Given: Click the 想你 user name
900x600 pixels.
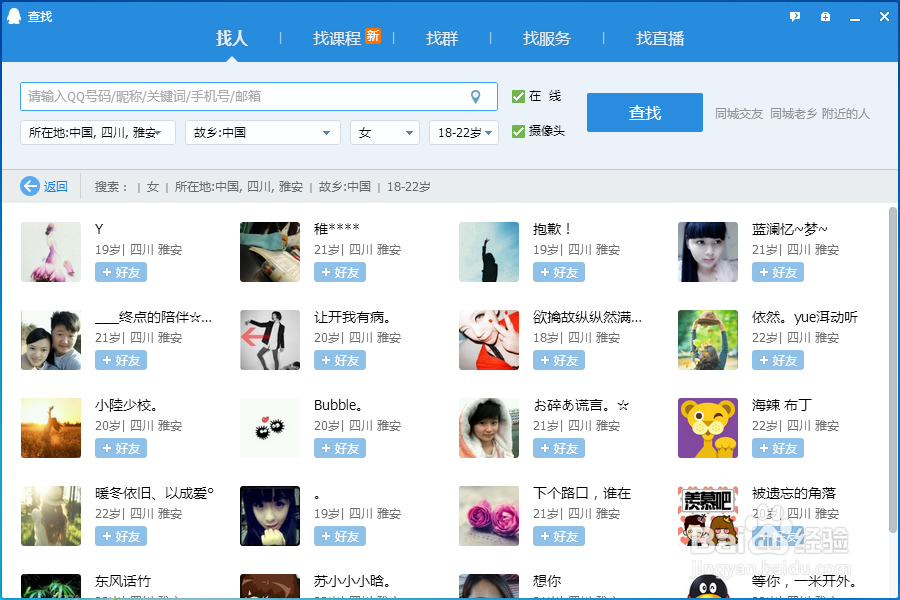Looking at the screenshot, I should 547,581.
